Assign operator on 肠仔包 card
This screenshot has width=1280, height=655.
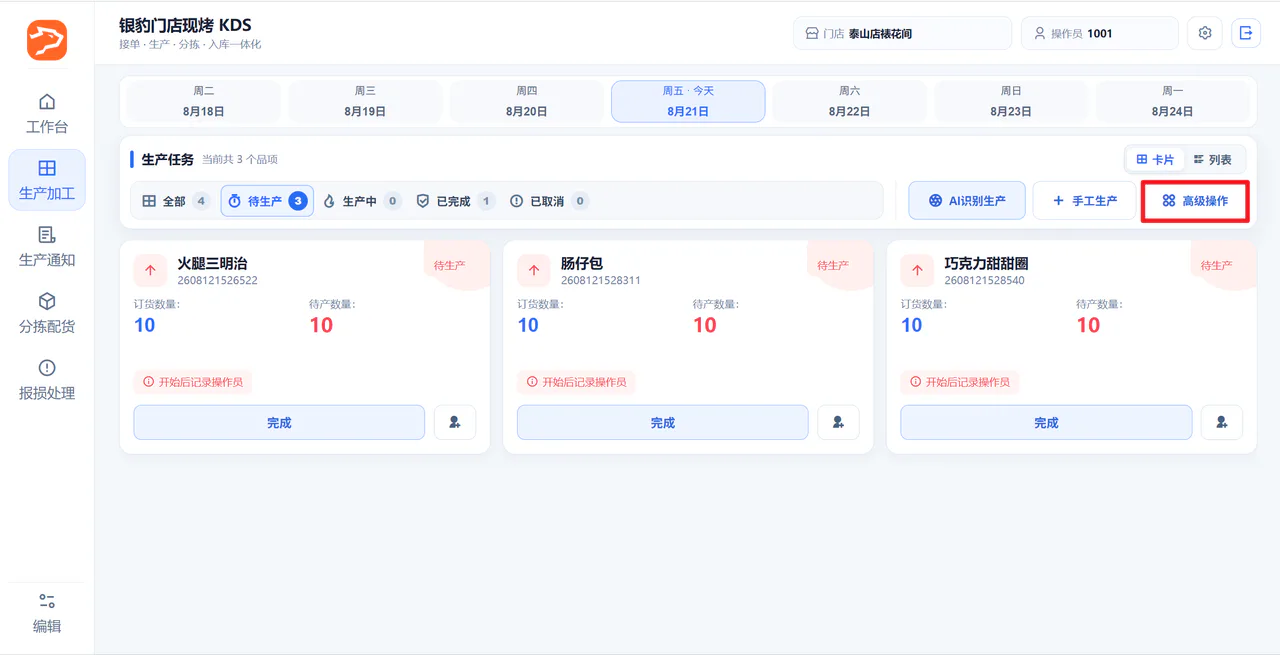tap(838, 422)
